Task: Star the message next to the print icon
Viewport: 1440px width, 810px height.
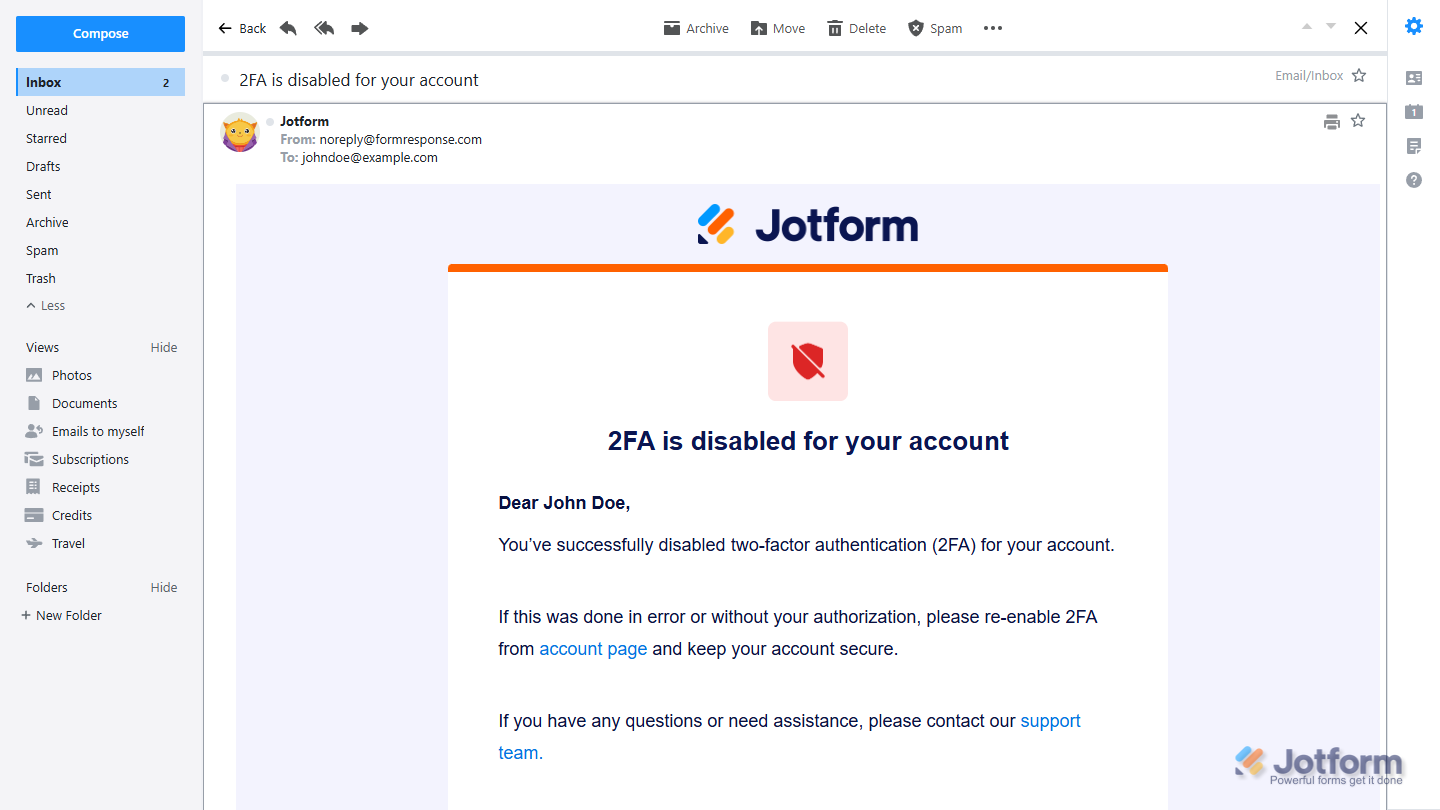Action: tap(1357, 120)
